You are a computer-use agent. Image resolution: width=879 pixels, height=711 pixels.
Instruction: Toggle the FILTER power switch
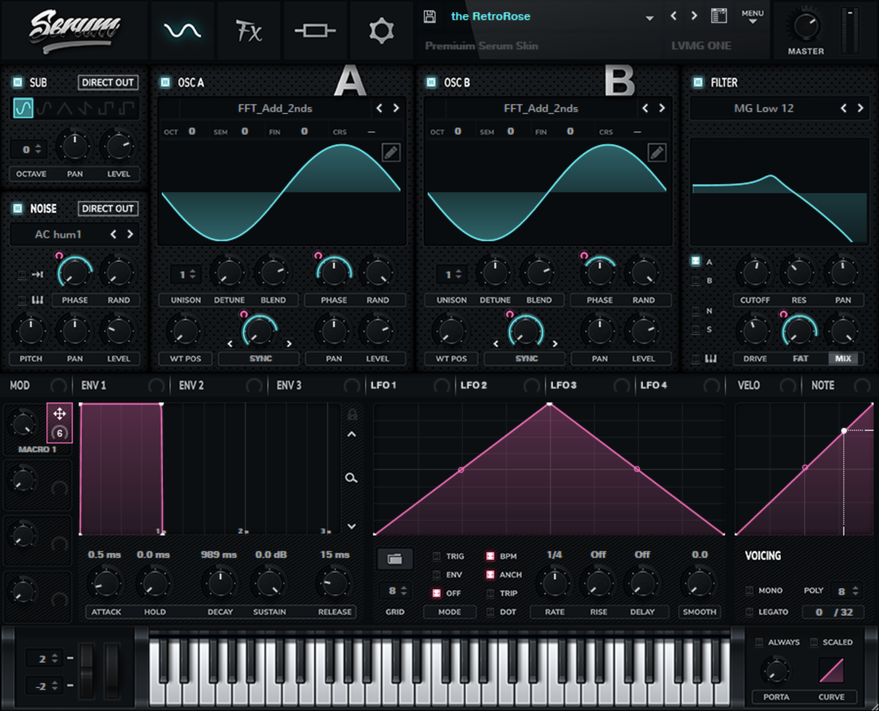tap(698, 82)
